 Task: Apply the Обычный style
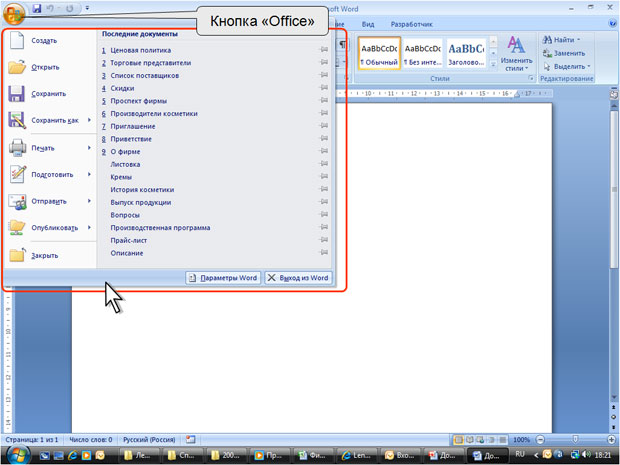tap(379, 53)
